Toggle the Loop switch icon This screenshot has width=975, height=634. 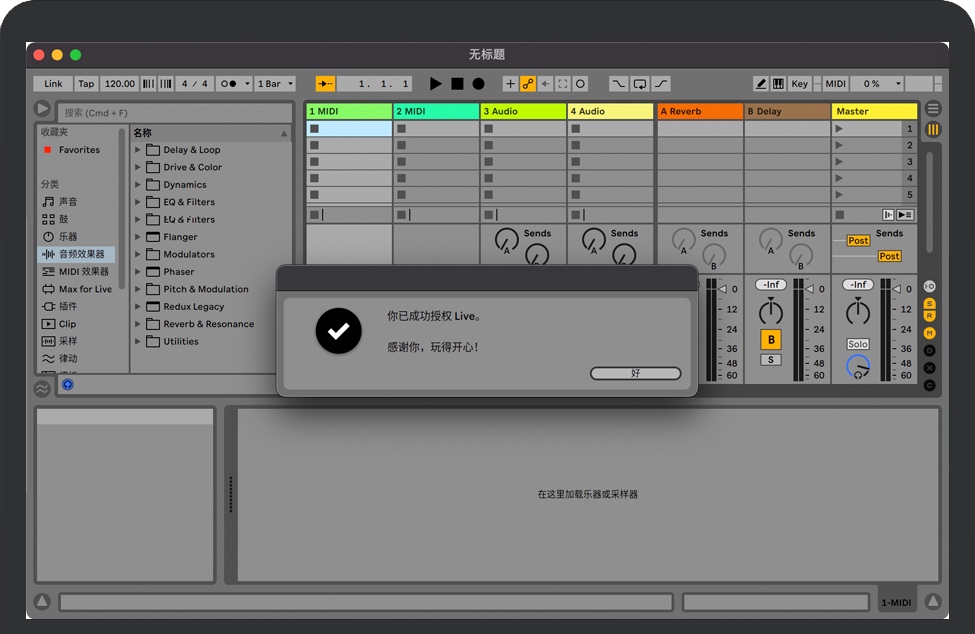[639, 83]
